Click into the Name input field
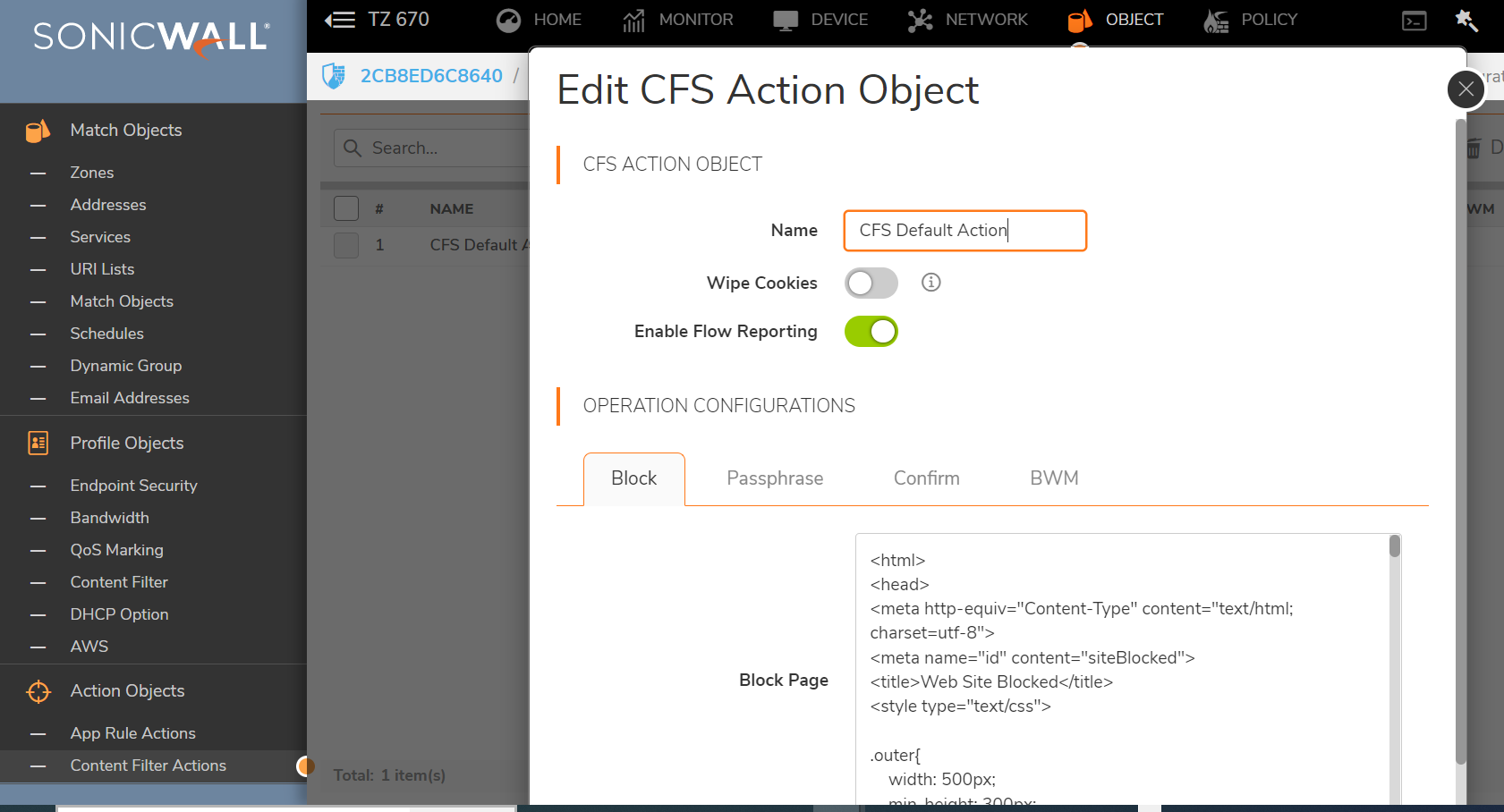Image resolution: width=1504 pixels, height=812 pixels. pos(964,231)
